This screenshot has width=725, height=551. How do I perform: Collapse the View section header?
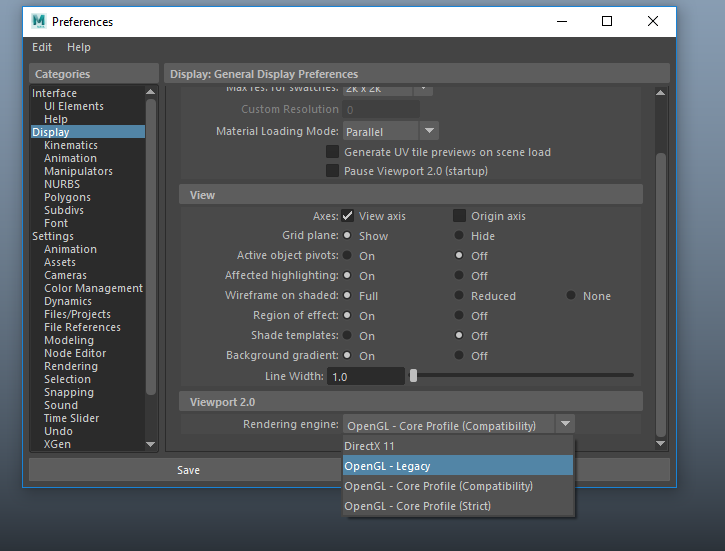coord(411,195)
